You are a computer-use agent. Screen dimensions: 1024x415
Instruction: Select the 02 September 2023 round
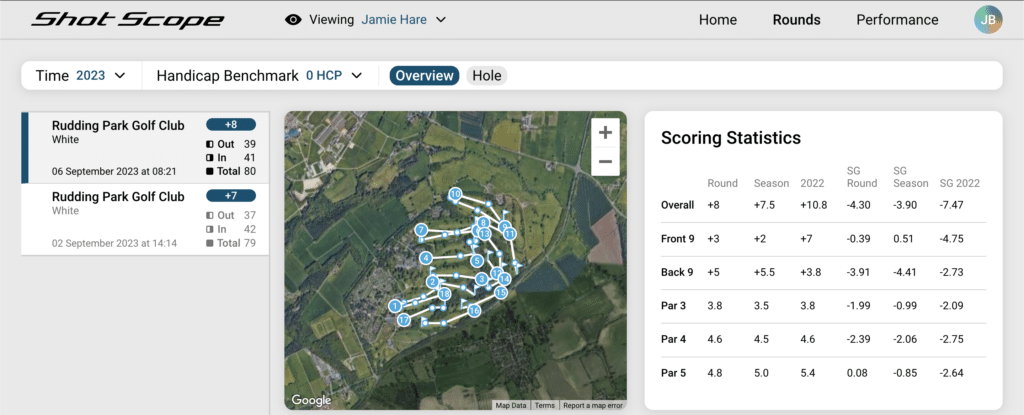145,219
